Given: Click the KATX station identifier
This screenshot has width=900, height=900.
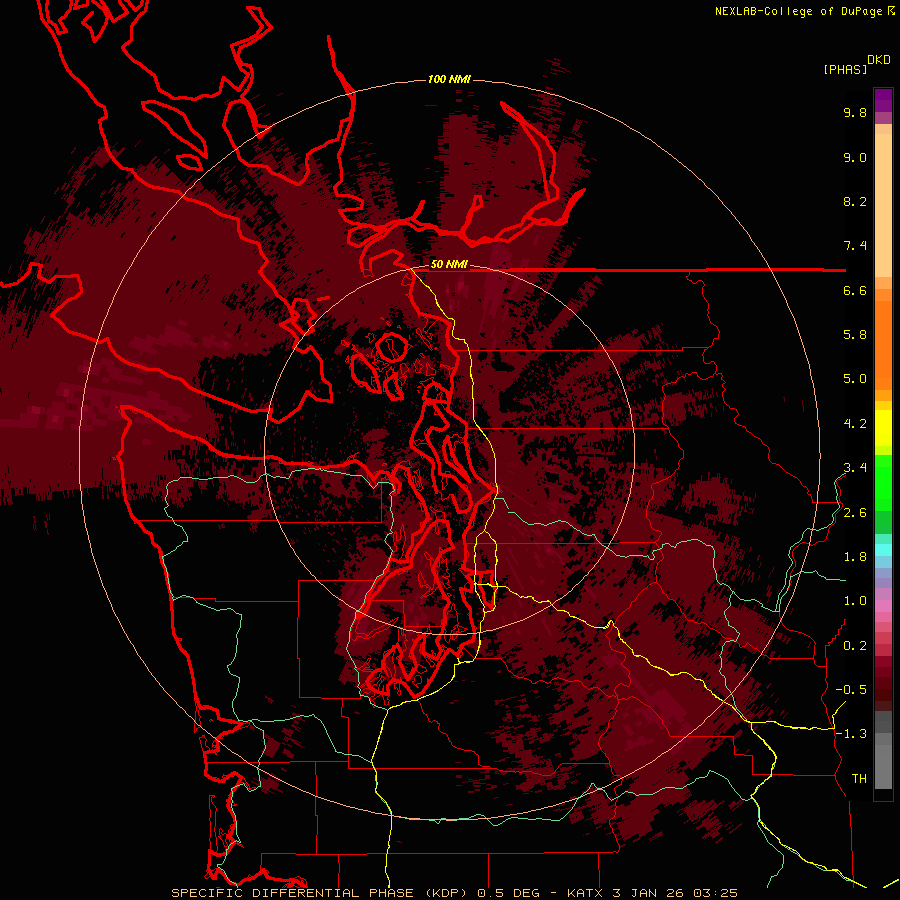Looking at the screenshot, I should tap(585, 893).
